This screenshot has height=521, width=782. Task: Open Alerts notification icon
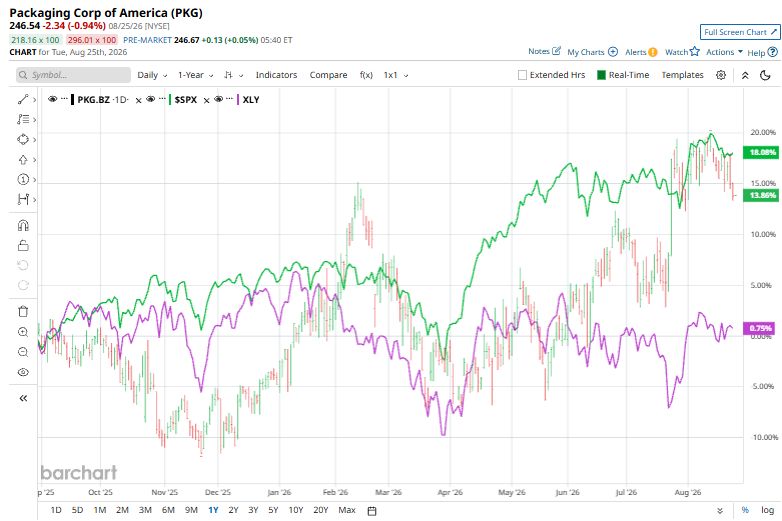(653, 52)
